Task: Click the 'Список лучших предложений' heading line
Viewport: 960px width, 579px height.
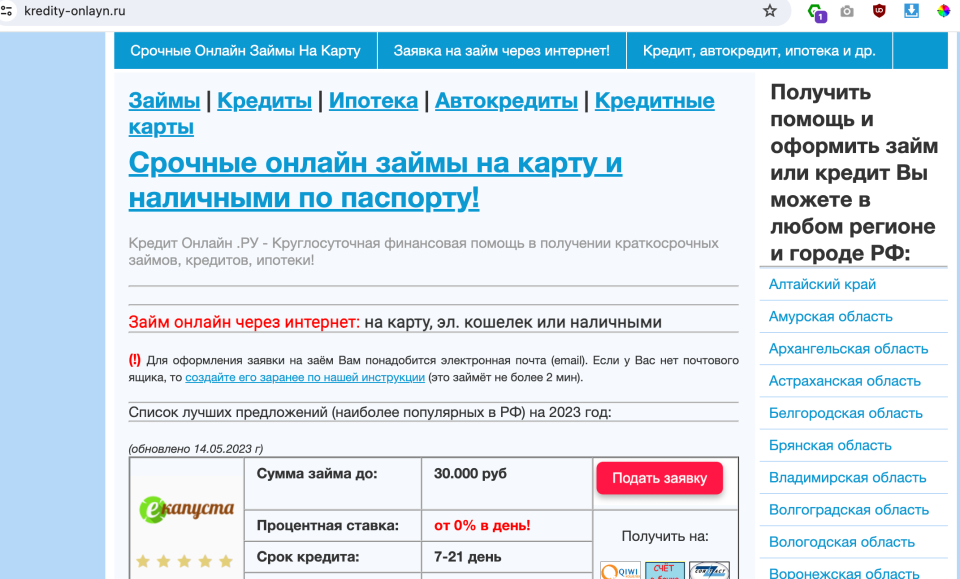Action: pos(370,413)
